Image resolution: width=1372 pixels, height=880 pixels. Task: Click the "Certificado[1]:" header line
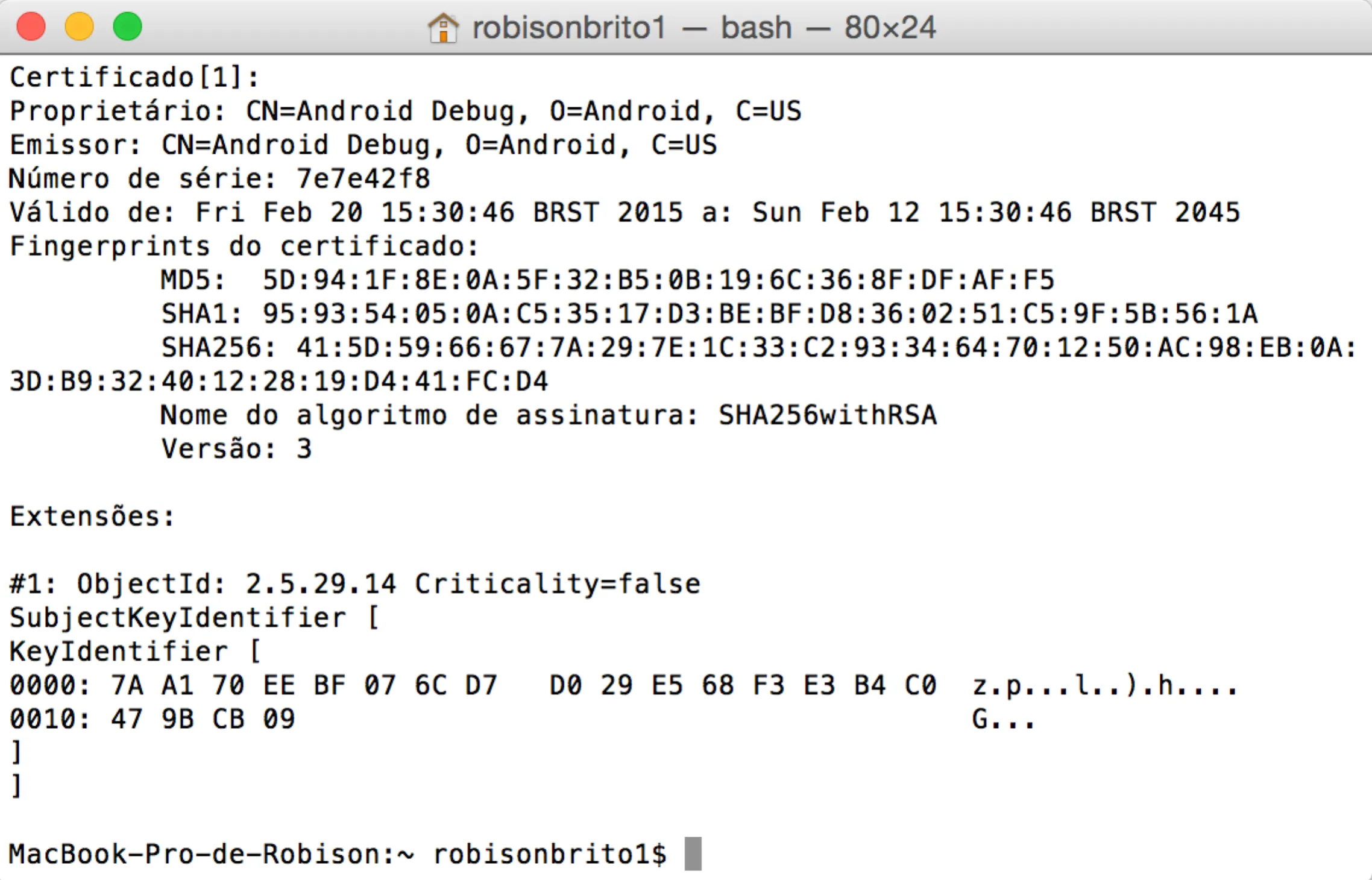point(134,78)
